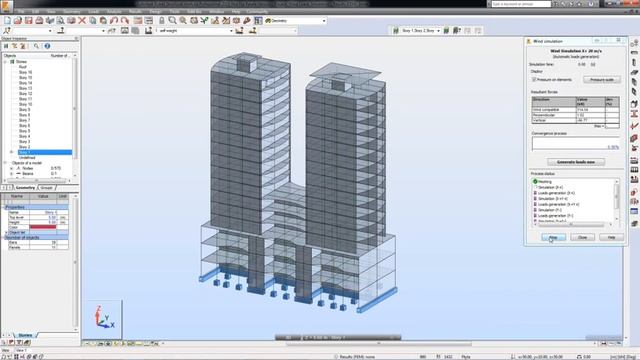The height and width of the screenshot is (360, 640).
Task: Click Help button in Wind simulation dialog
Action: [611, 237]
